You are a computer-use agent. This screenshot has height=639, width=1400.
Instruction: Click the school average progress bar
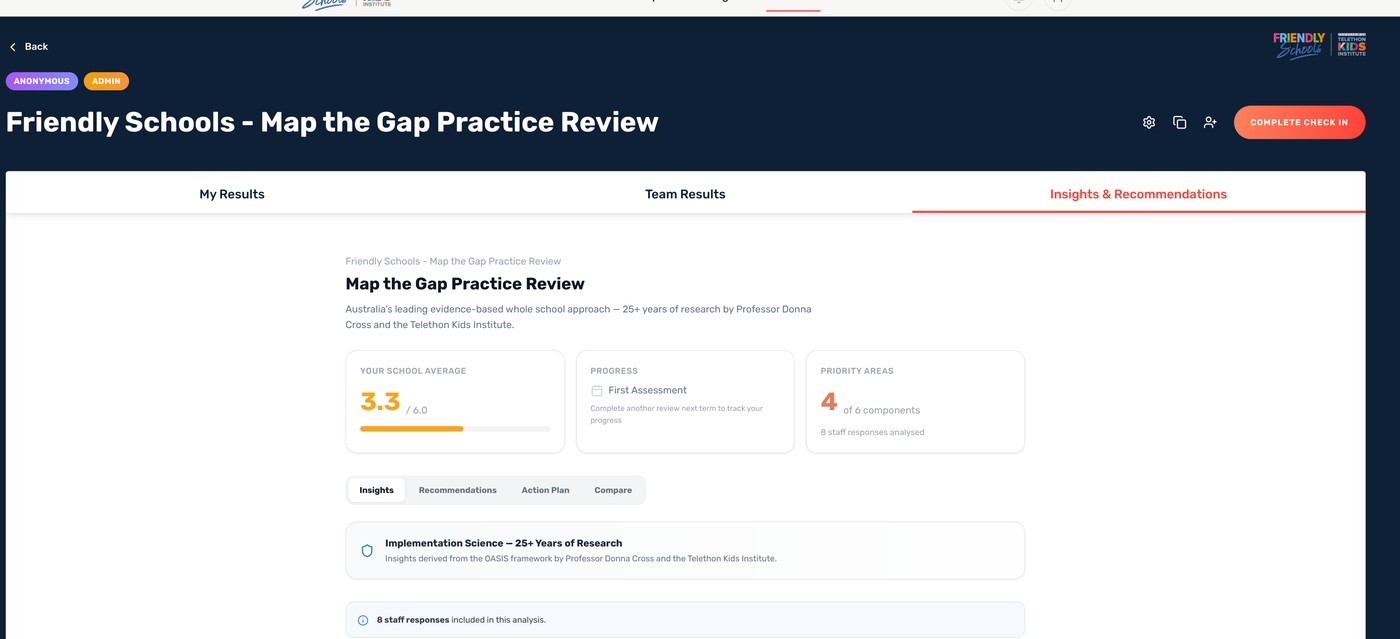455,429
